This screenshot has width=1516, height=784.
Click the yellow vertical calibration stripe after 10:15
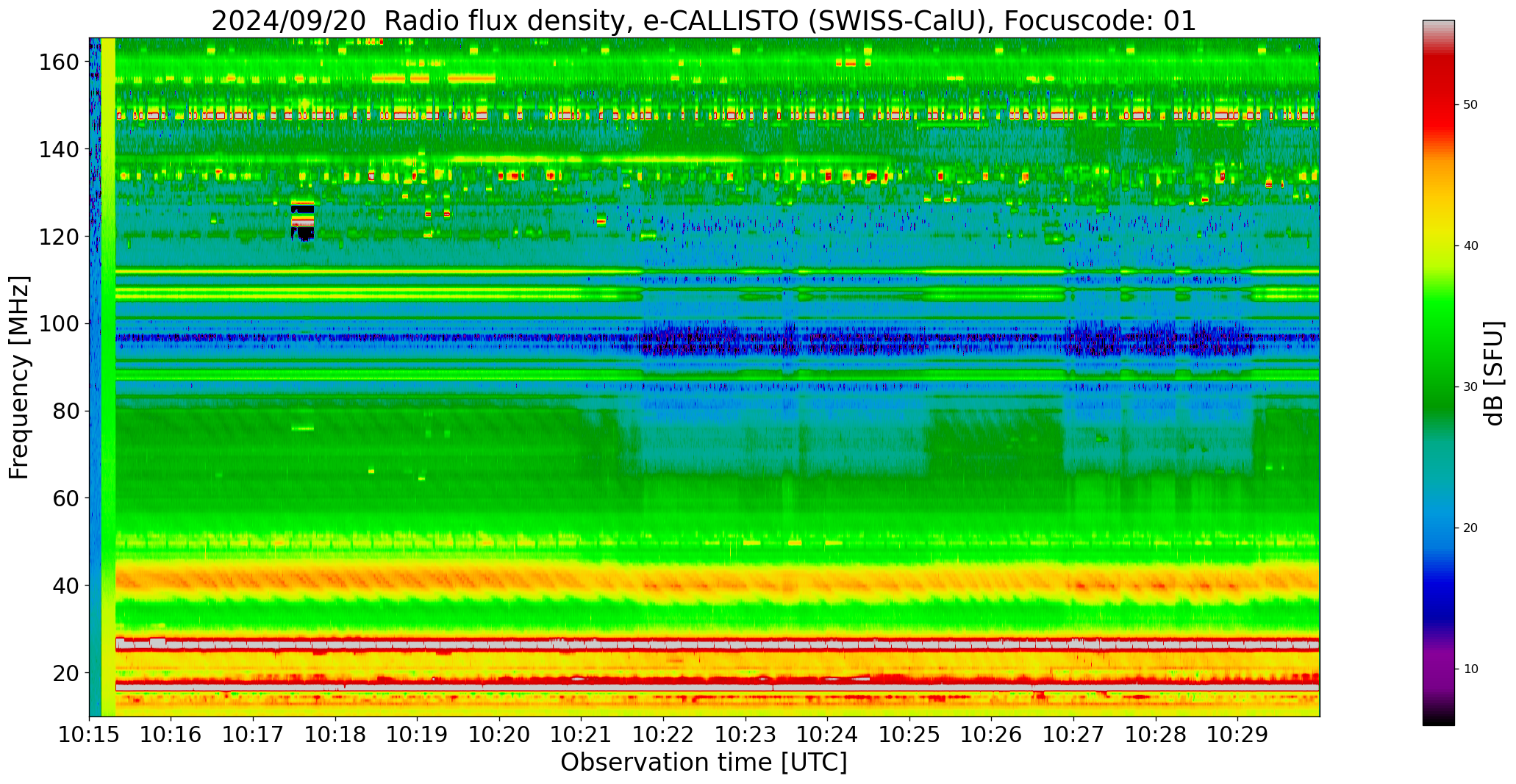click(x=107, y=377)
